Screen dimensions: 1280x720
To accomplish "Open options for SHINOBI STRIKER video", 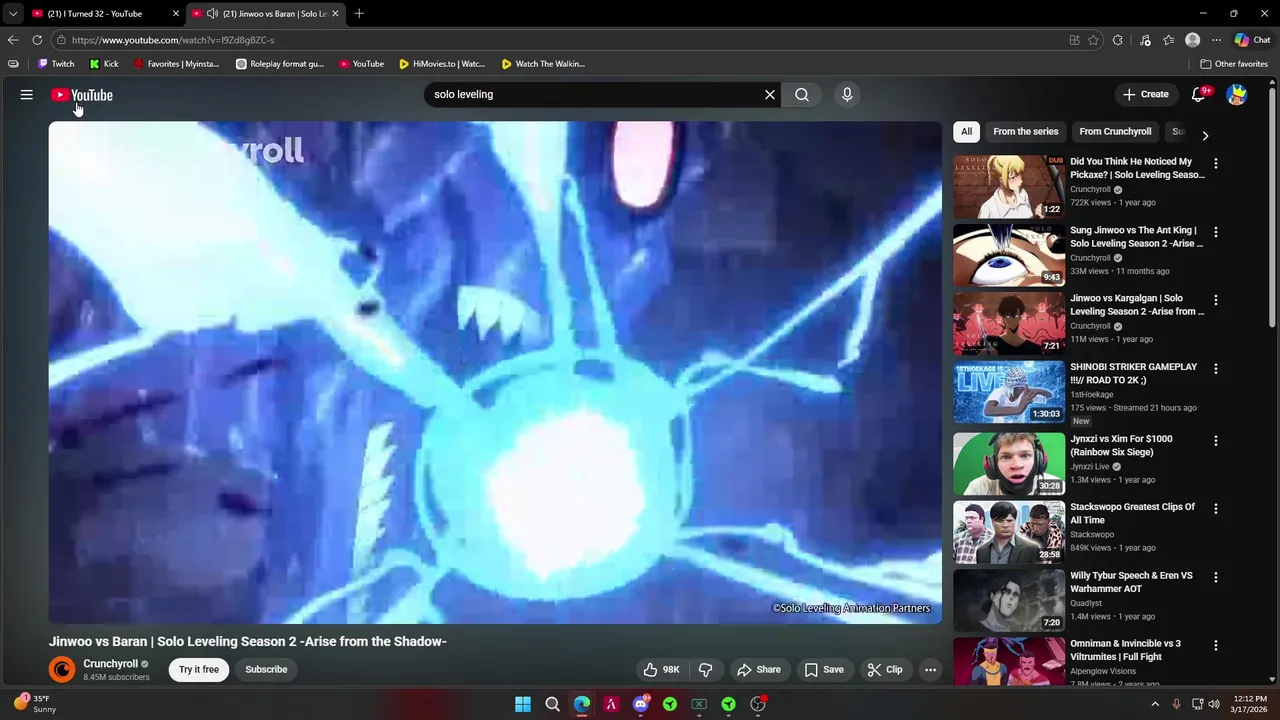I will coord(1216,368).
